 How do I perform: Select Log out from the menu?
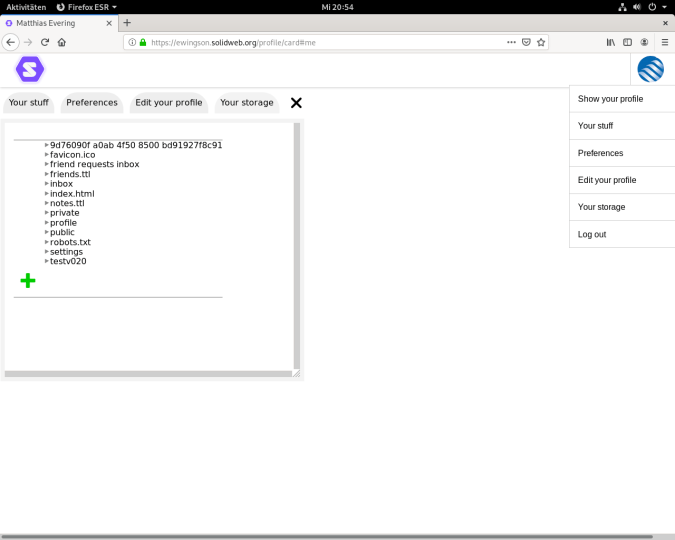[592, 234]
